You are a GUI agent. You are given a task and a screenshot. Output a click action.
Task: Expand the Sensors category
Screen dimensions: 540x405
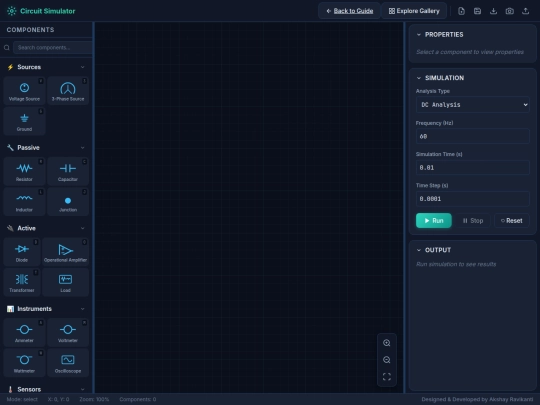pyautogui.click(x=82, y=390)
